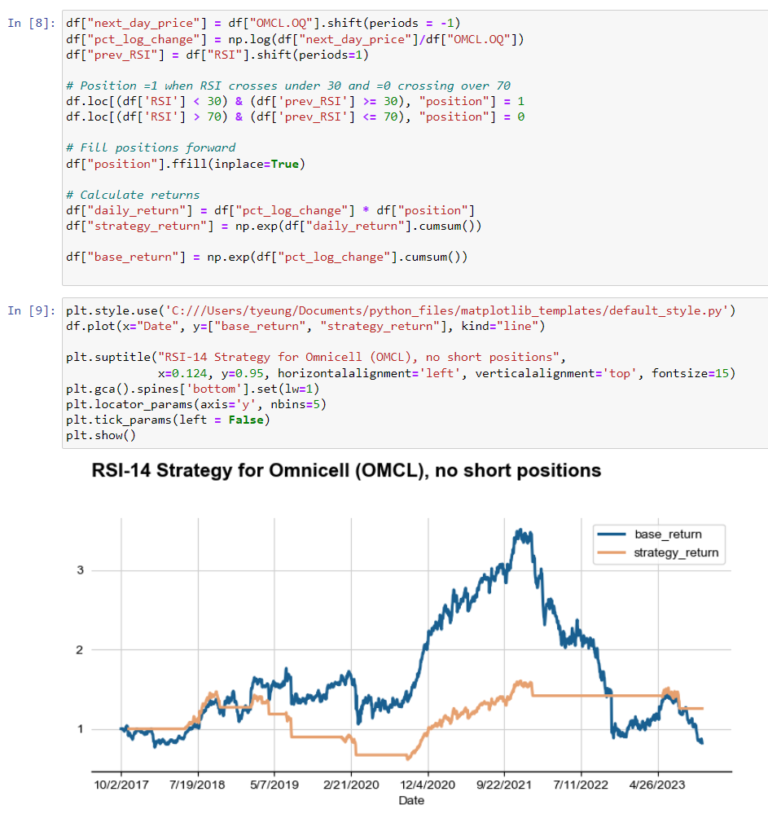Select the base_return legend label
Screen dimensions: 768x818
tap(668, 534)
